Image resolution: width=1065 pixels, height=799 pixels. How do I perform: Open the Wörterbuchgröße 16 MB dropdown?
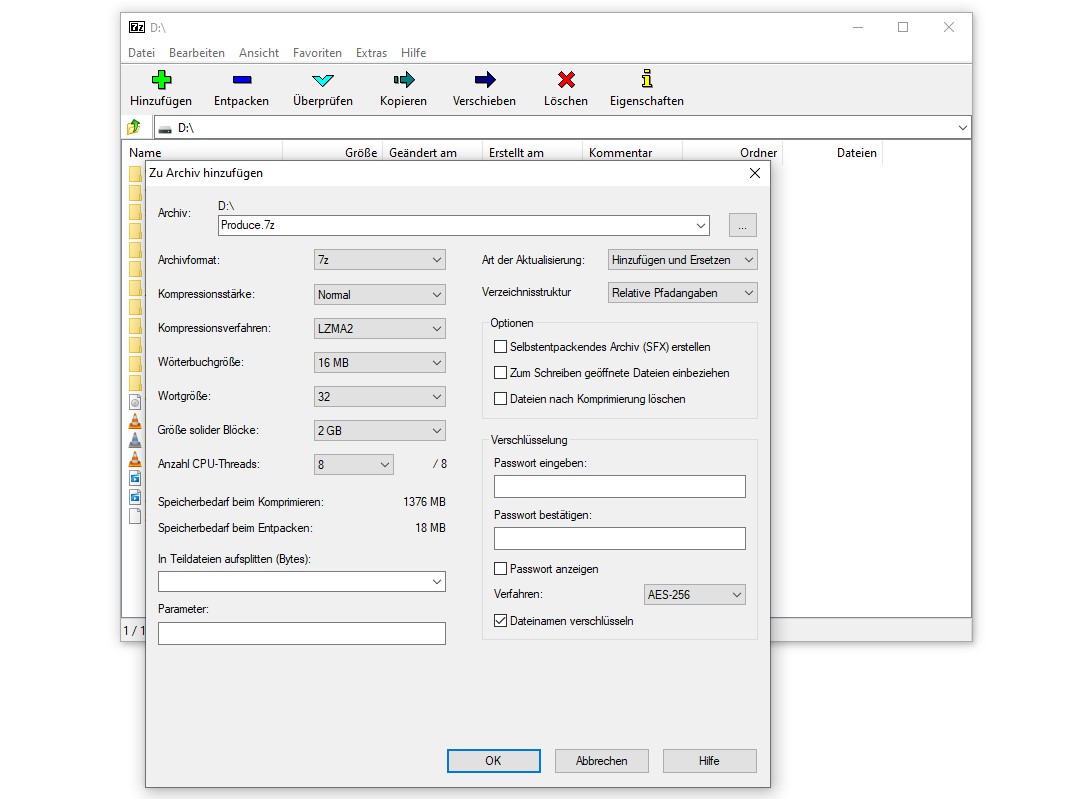tap(380, 362)
